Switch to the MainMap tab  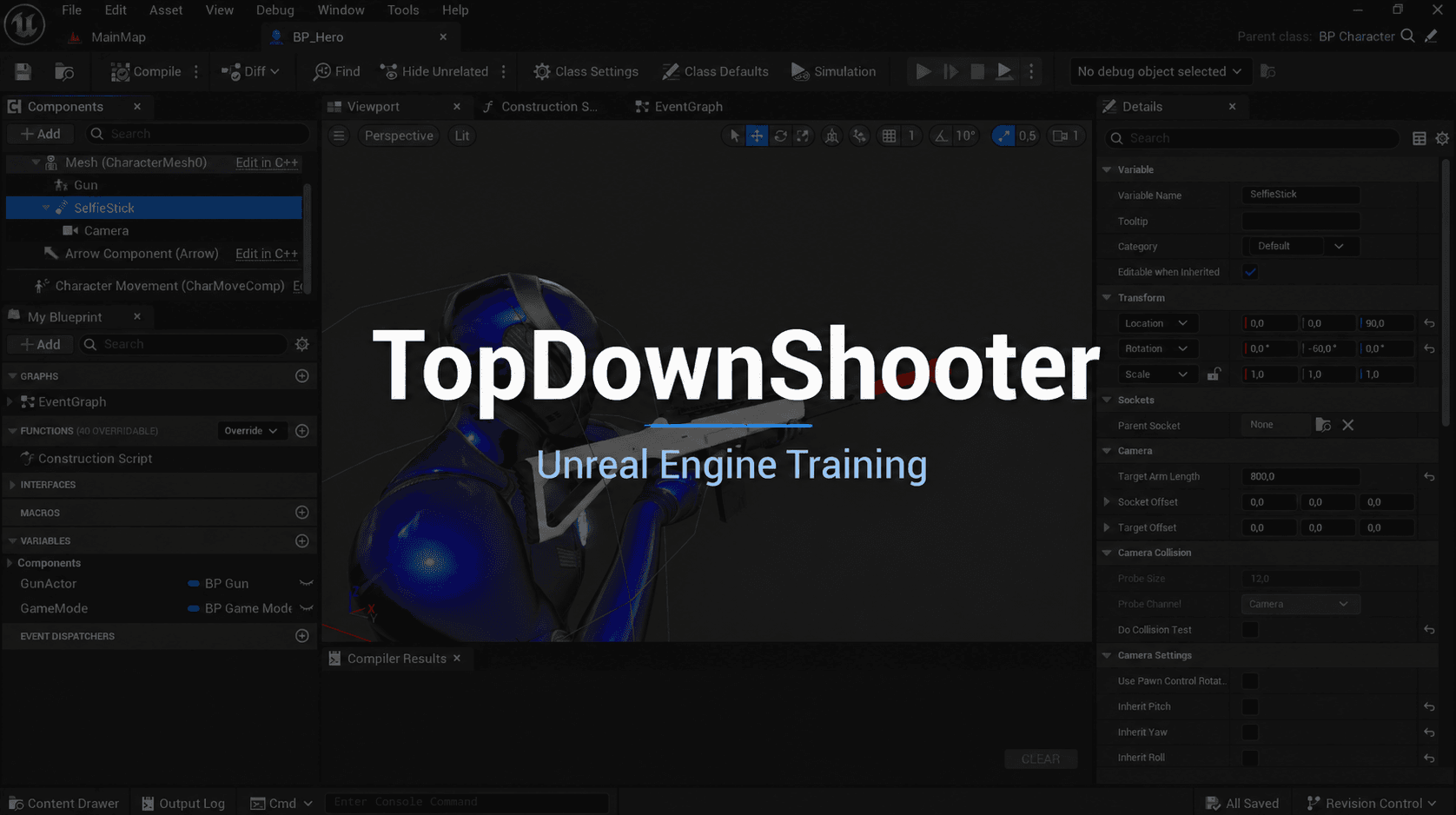118,36
